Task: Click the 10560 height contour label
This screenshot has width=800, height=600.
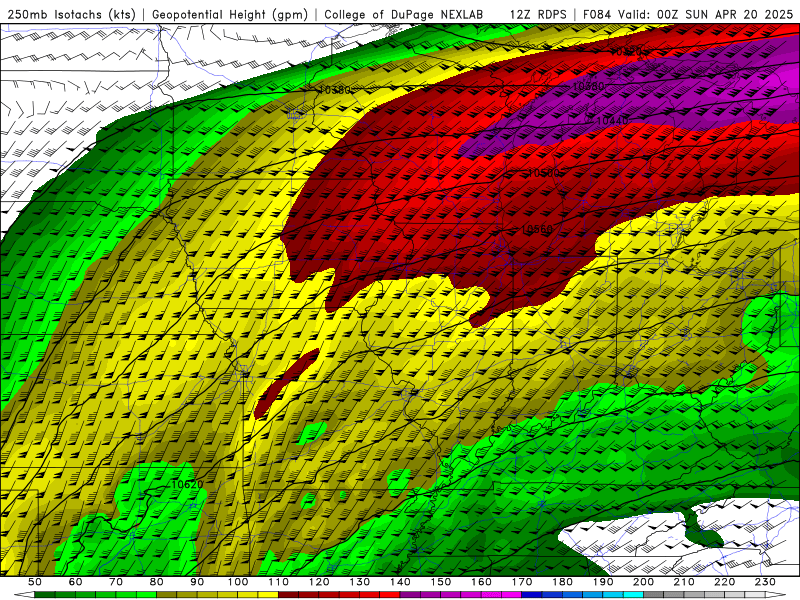Action: point(536,230)
